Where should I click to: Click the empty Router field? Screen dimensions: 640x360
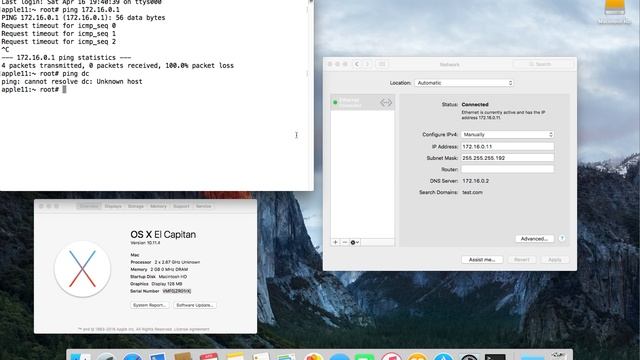click(x=507, y=169)
